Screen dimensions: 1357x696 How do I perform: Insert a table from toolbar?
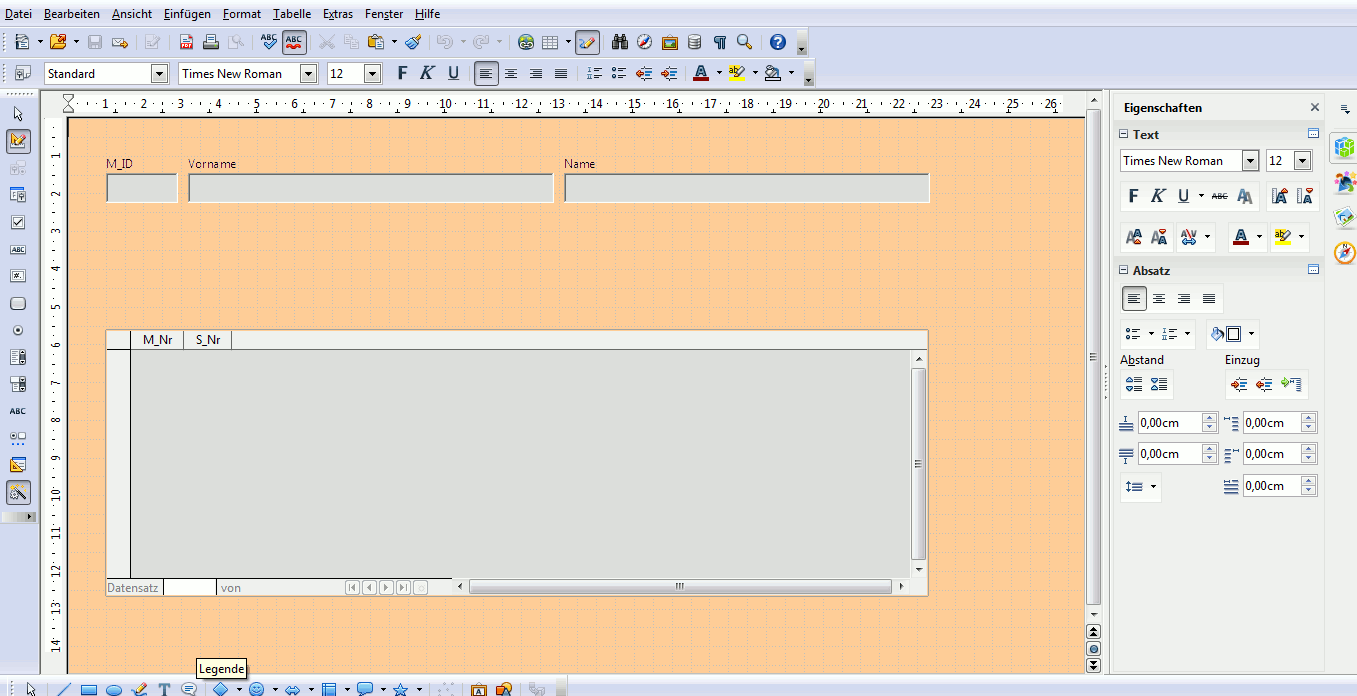point(550,42)
